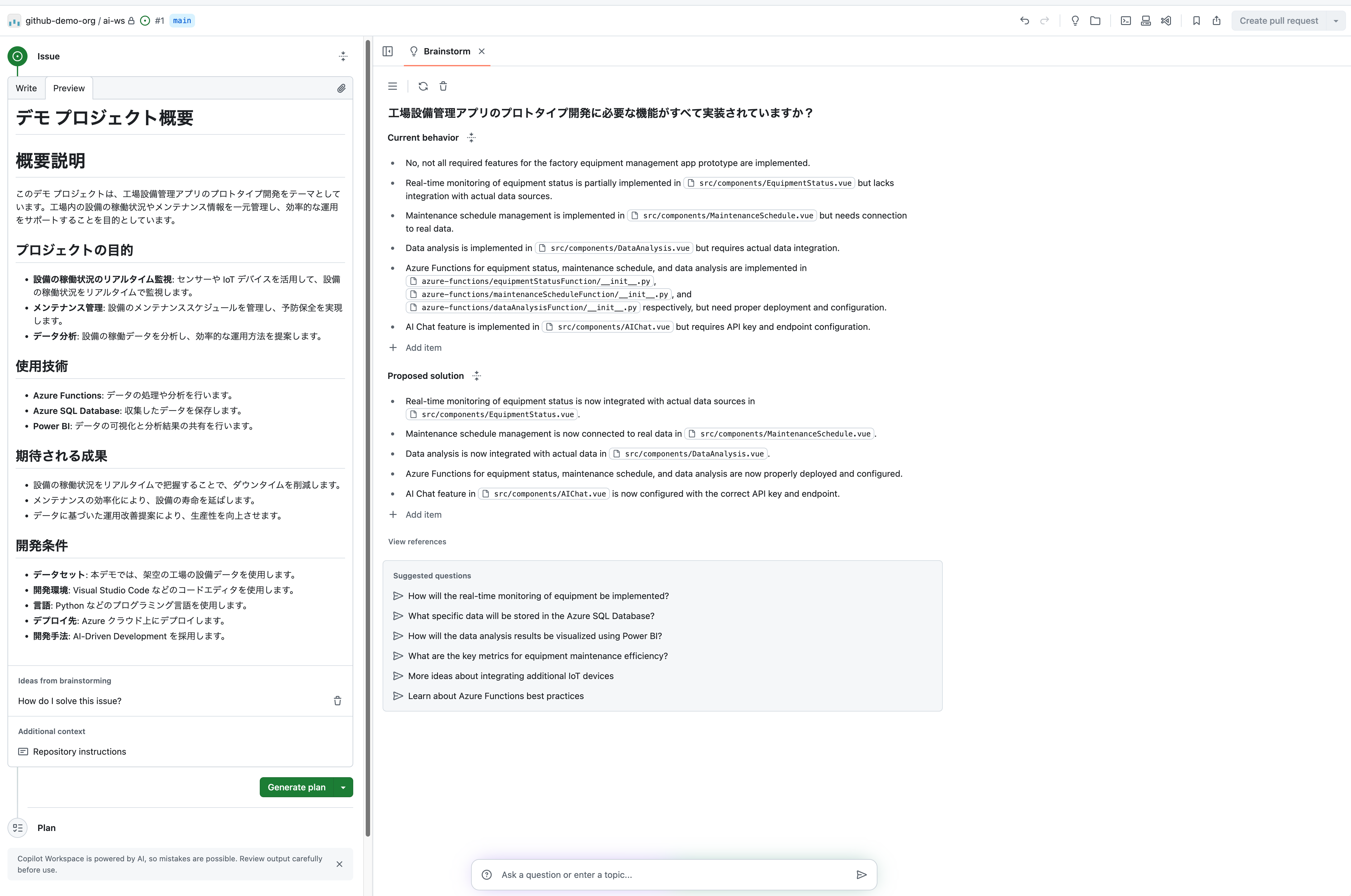
Task: Open MaintenanceSchedule.vue chip in Proposed solution
Action: (x=779, y=434)
